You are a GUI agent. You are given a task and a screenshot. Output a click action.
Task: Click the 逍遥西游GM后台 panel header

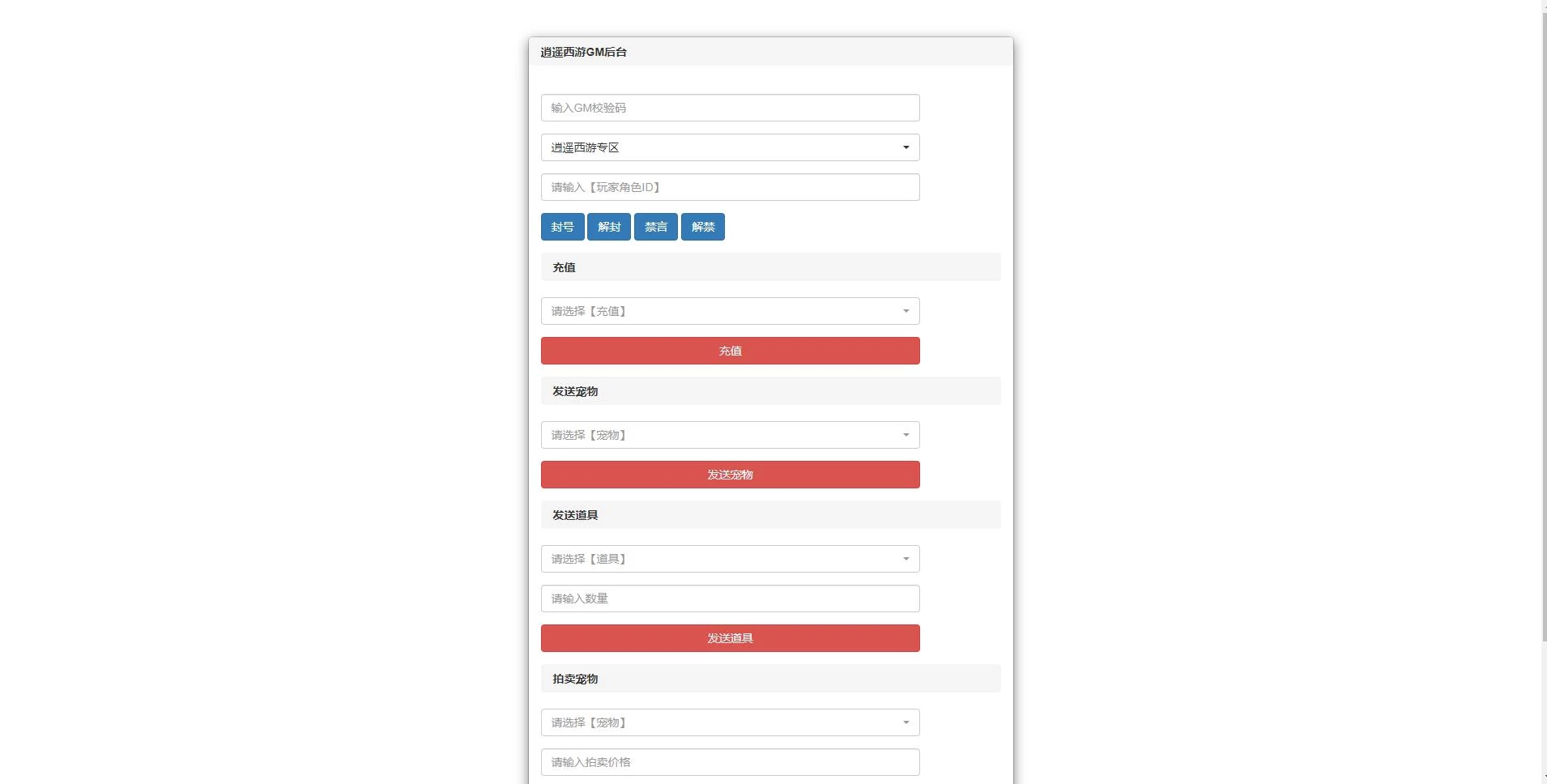pyautogui.click(x=584, y=52)
